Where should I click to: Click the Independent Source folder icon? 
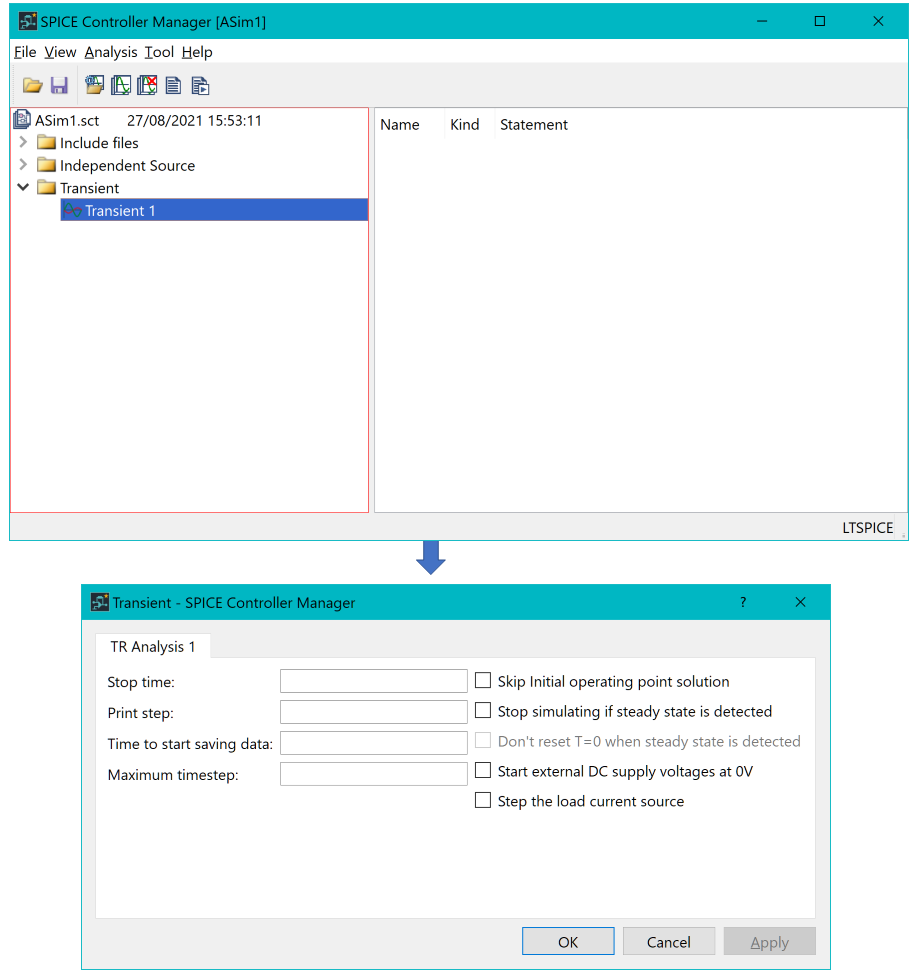coord(47,165)
